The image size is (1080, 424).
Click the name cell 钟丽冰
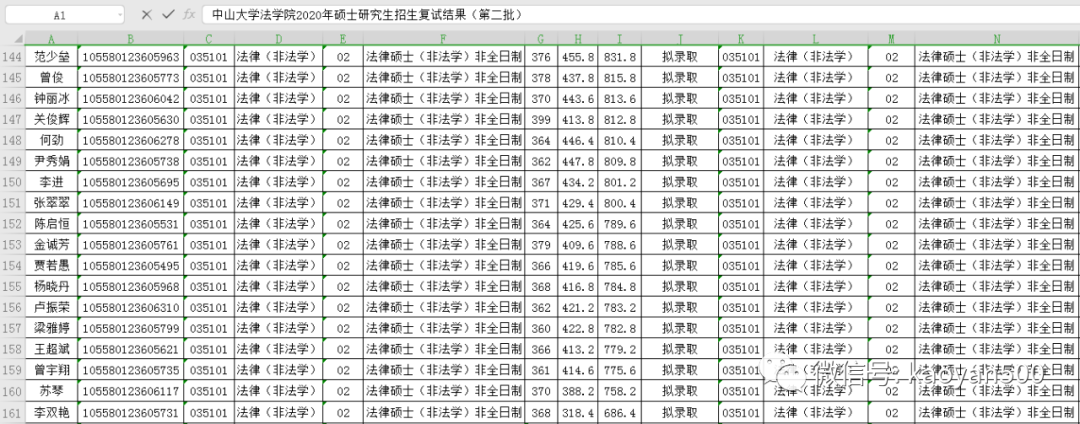tap(52, 99)
